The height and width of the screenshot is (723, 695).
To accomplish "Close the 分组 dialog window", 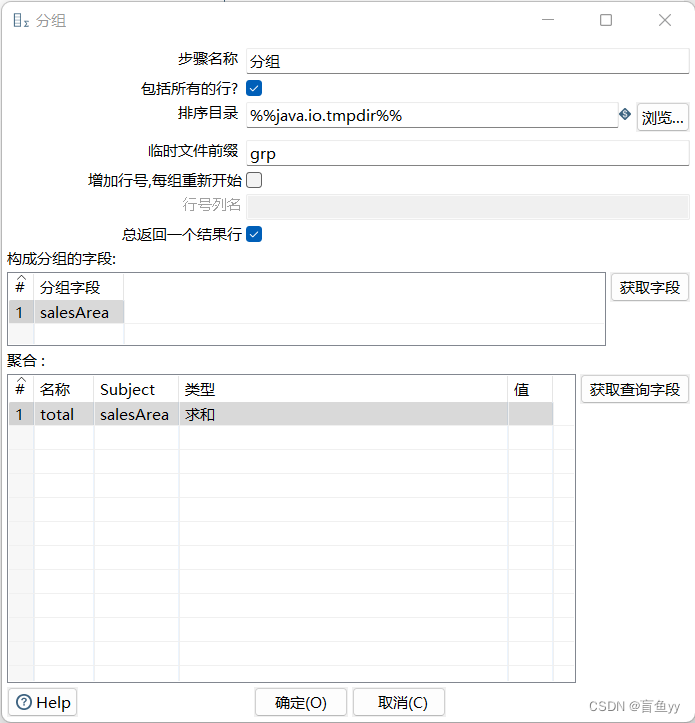I will (665, 20).
